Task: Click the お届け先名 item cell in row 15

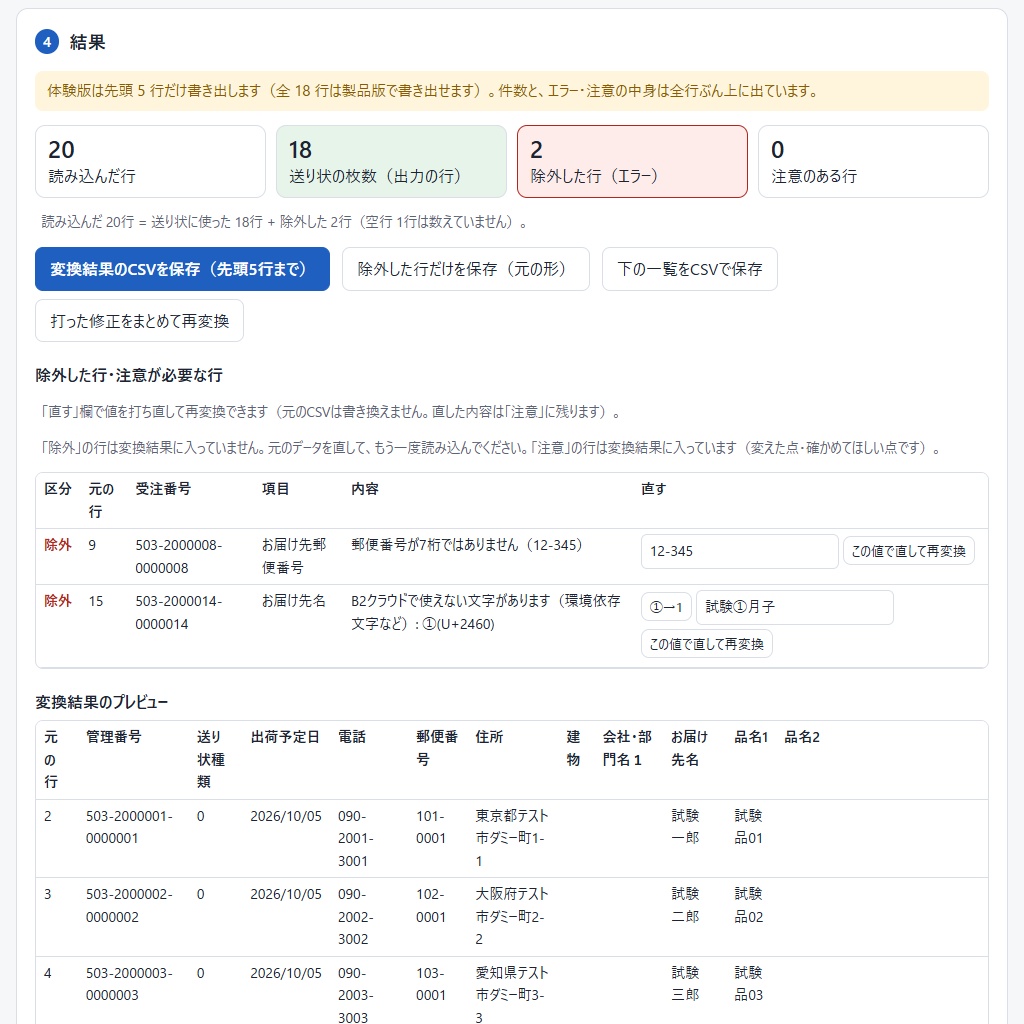Action: [x=294, y=601]
